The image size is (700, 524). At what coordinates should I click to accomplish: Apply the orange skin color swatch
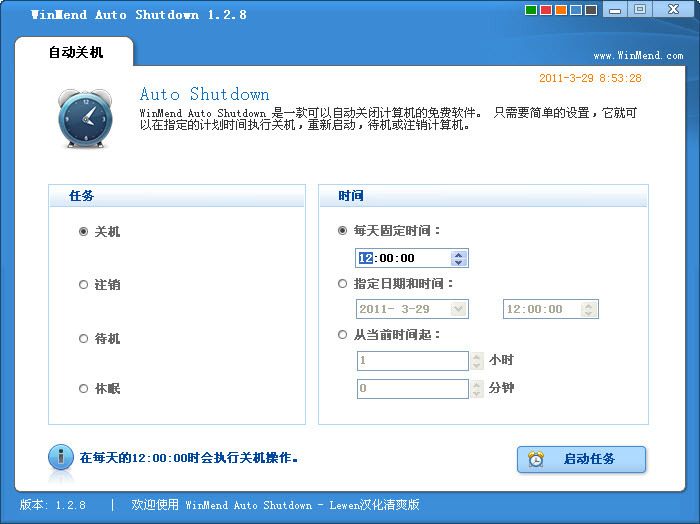pos(560,11)
